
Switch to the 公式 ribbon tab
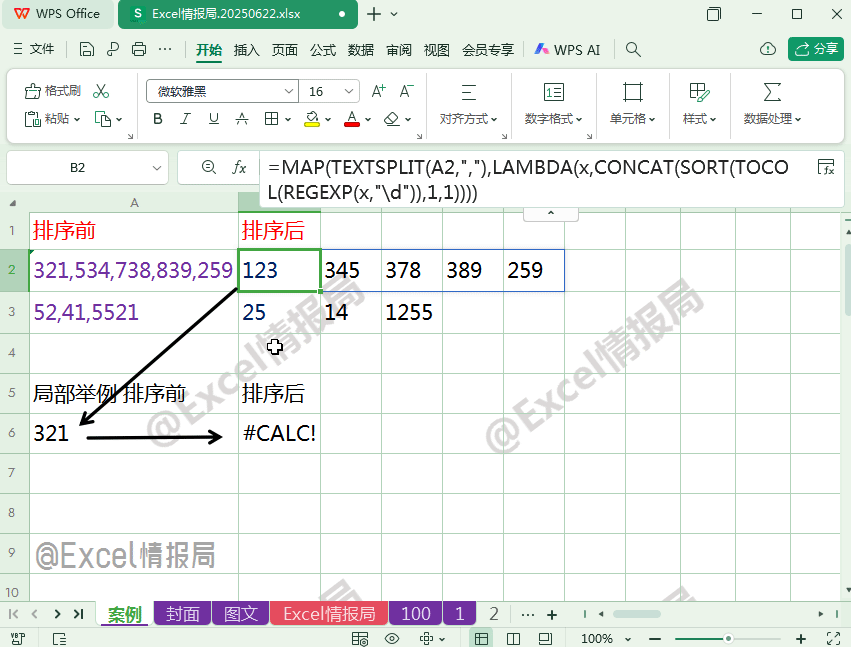pyautogui.click(x=323, y=50)
